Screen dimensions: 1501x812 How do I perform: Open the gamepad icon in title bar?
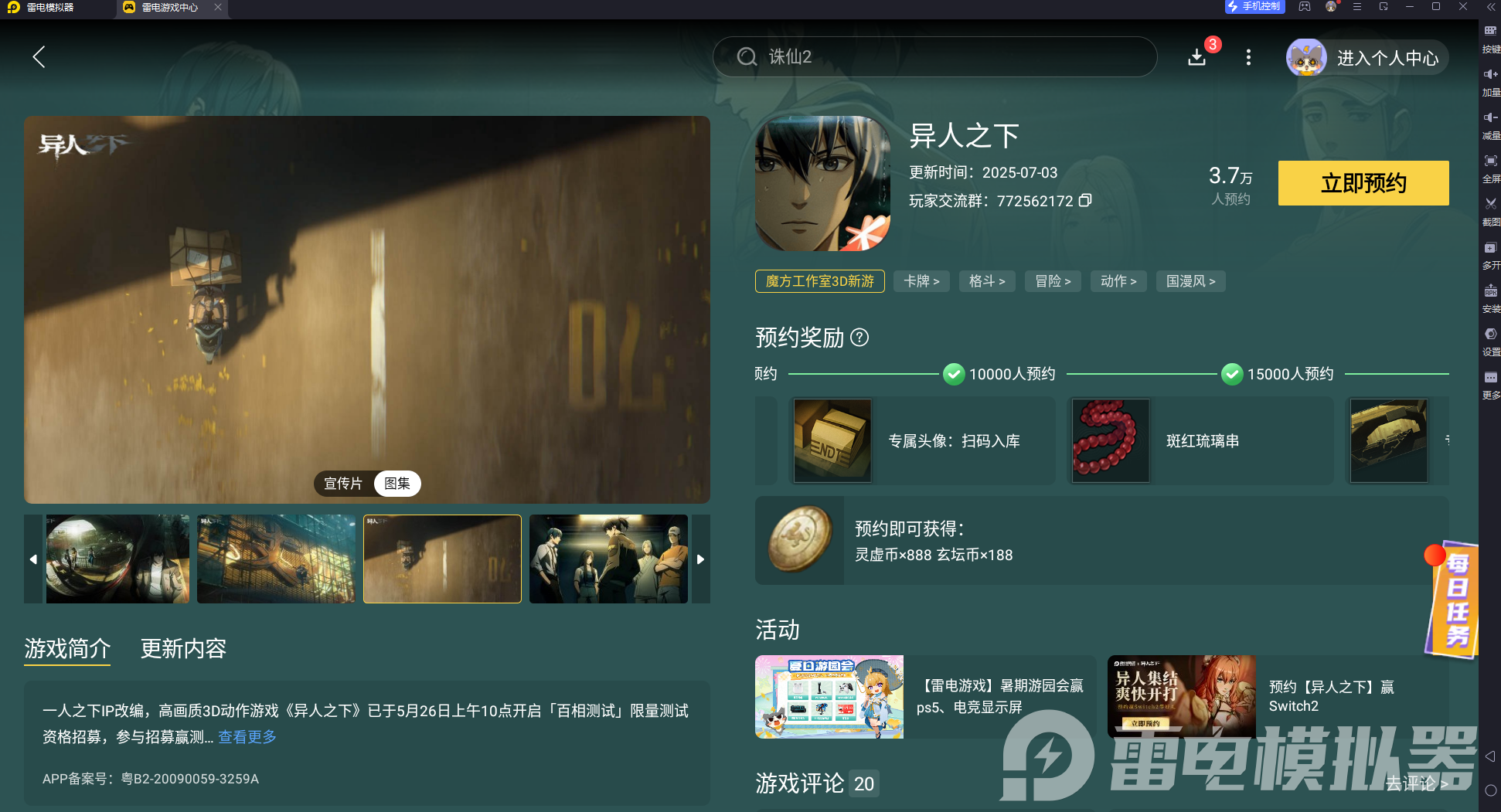pos(1305,7)
